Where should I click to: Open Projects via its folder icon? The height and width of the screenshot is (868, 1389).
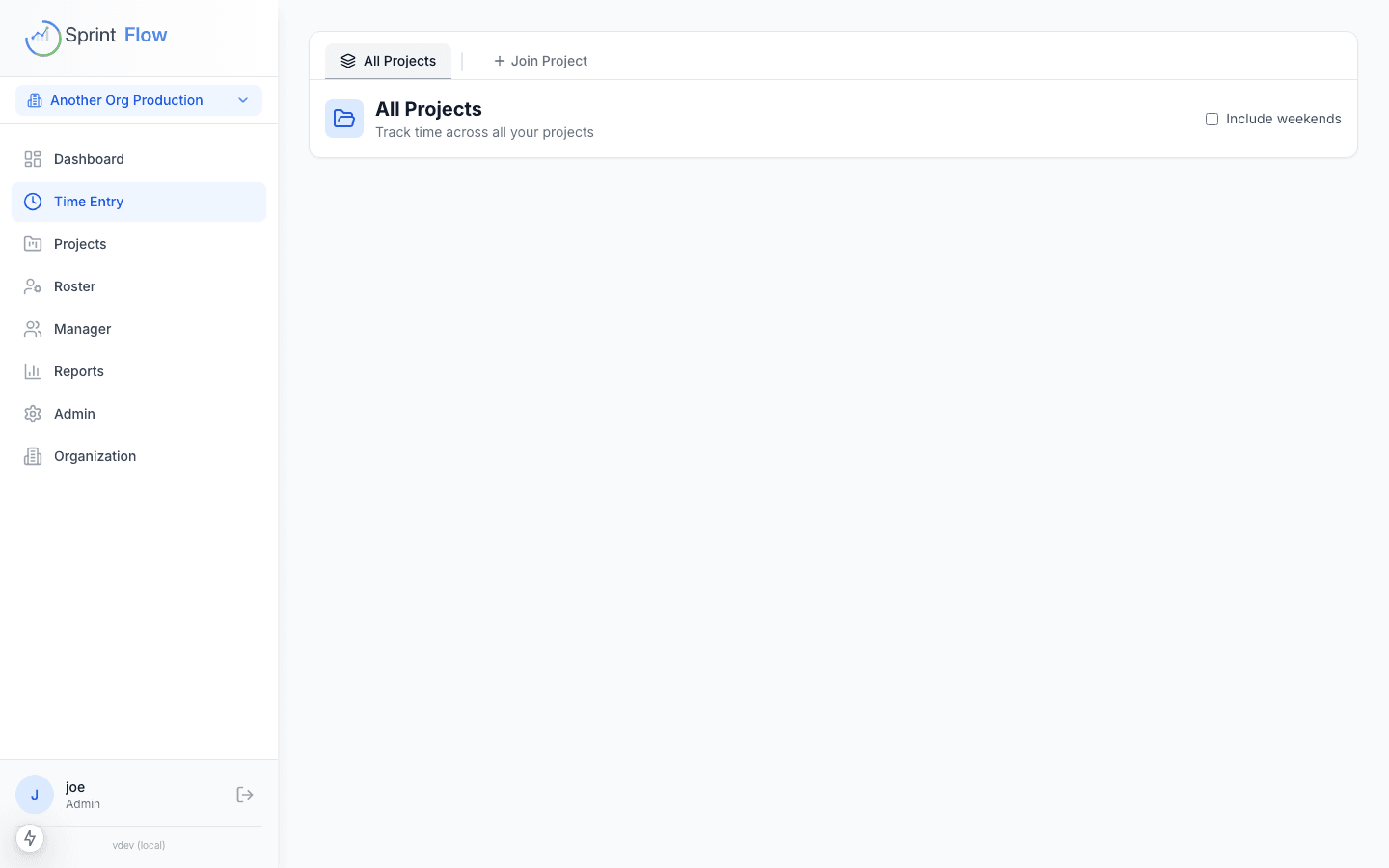coord(32,243)
